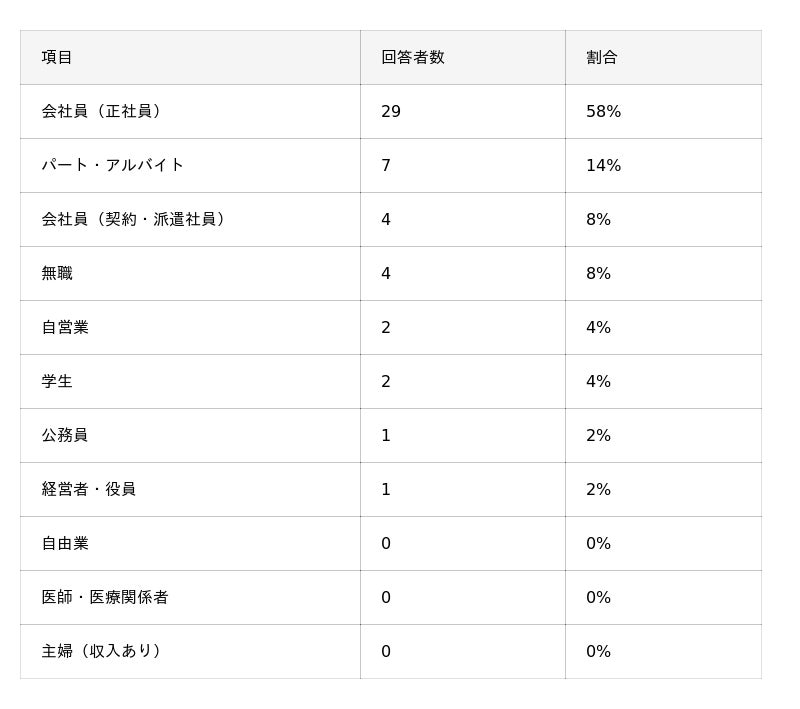Click the respondent count 7 cell
800x709 pixels.
[386, 165]
